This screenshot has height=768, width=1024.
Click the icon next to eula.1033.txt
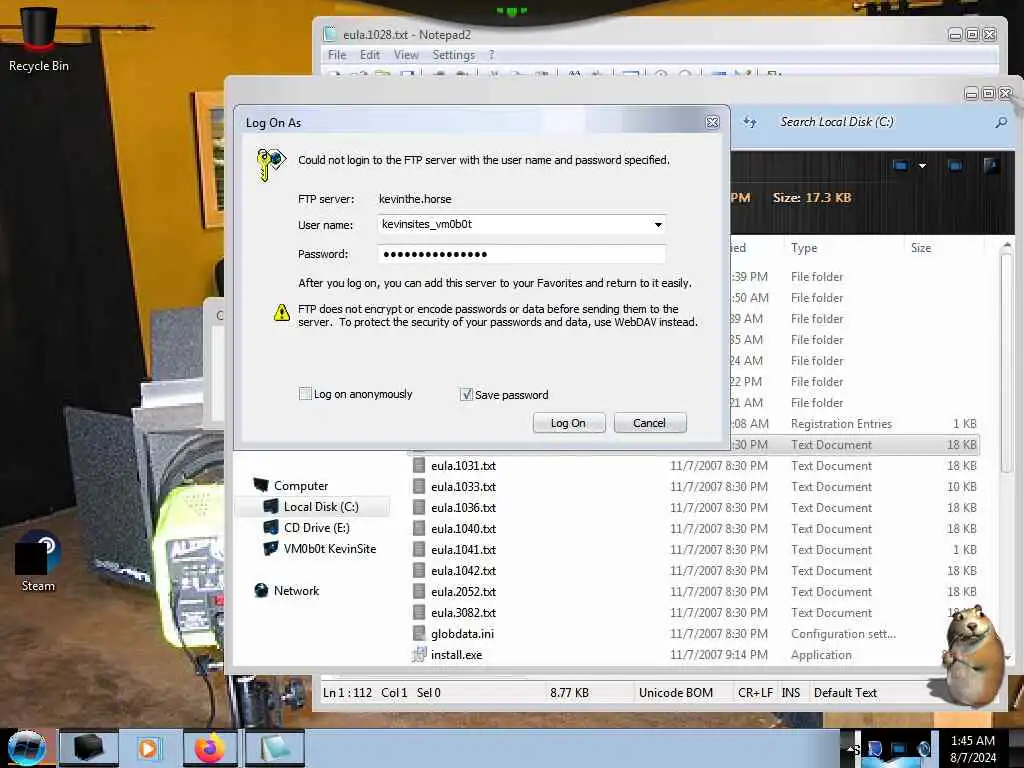(419, 487)
